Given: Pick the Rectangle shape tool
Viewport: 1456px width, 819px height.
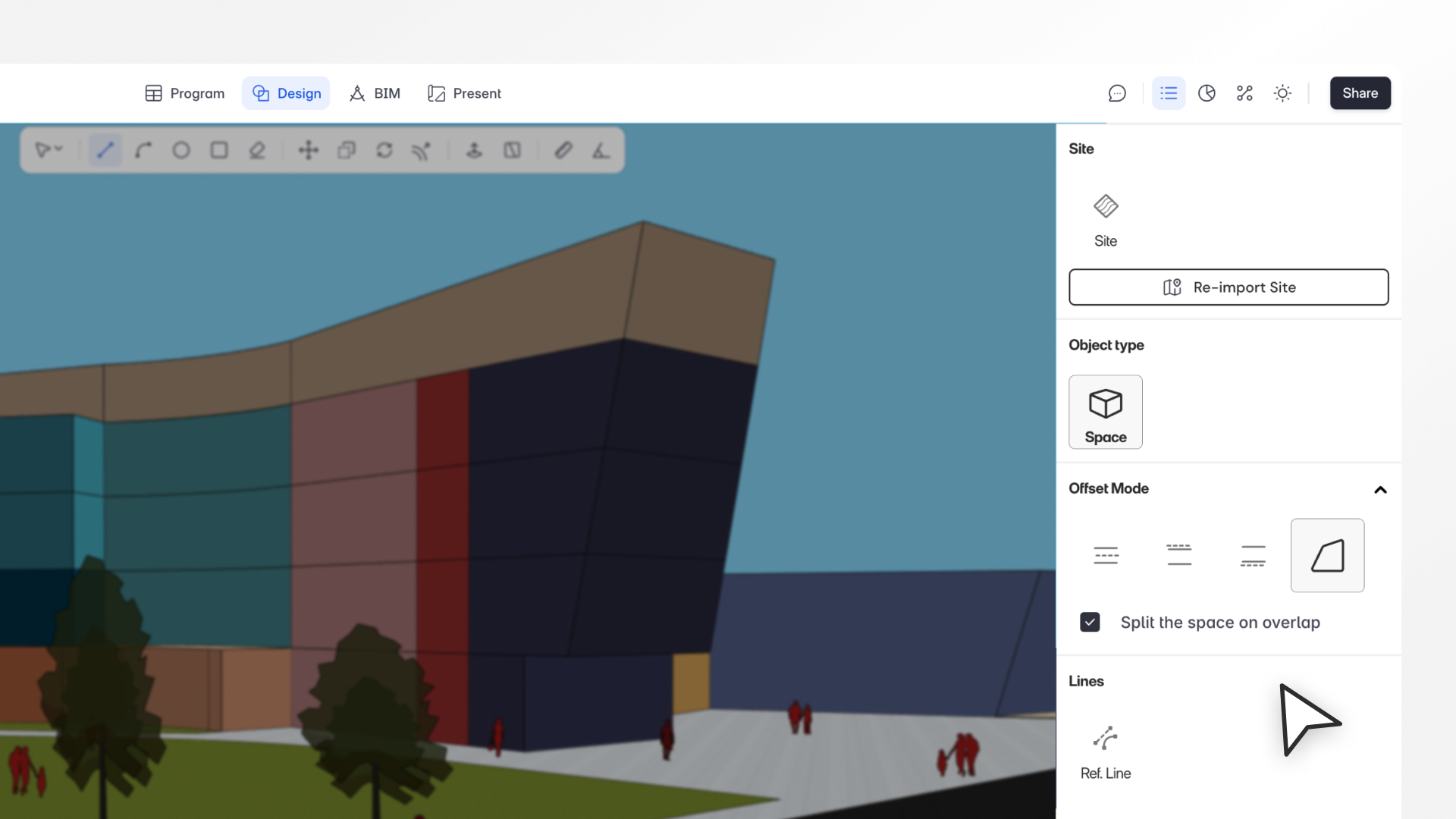Looking at the screenshot, I should pos(219,150).
